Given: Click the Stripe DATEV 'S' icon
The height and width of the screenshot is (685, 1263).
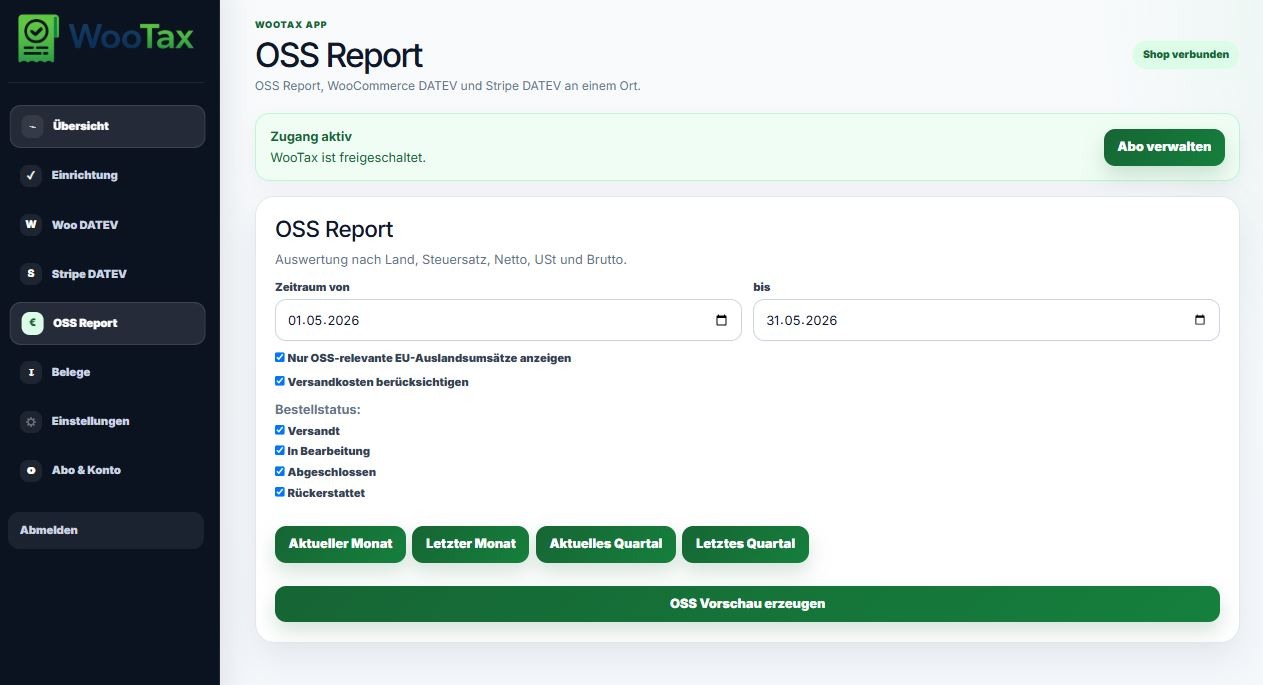Looking at the screenshot, I should [x=32, y=274].
